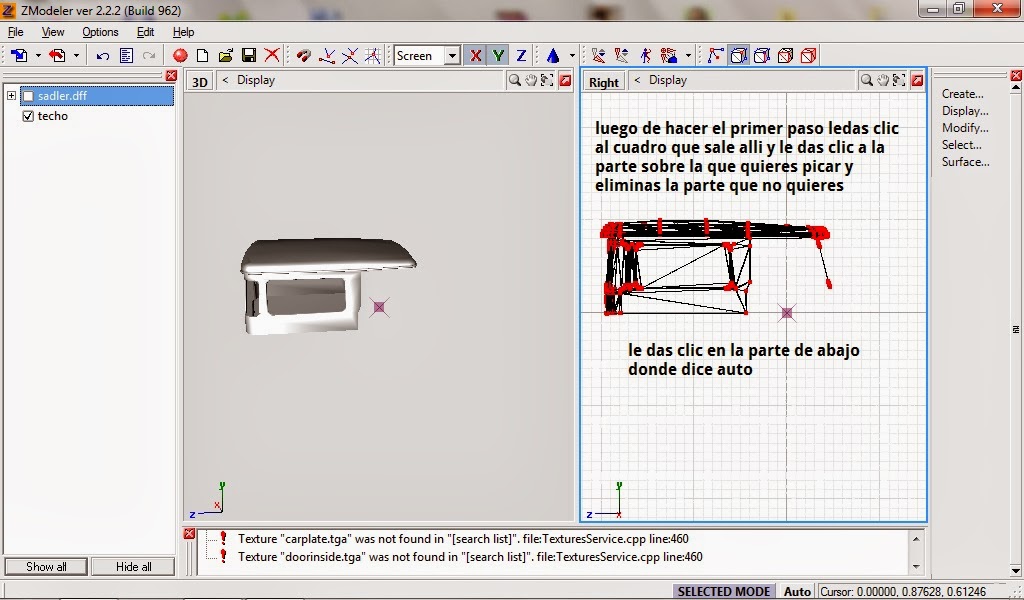1024x600 pixels.
Task: Uncheck the techo object checkbox
Action: coord(28,116)
